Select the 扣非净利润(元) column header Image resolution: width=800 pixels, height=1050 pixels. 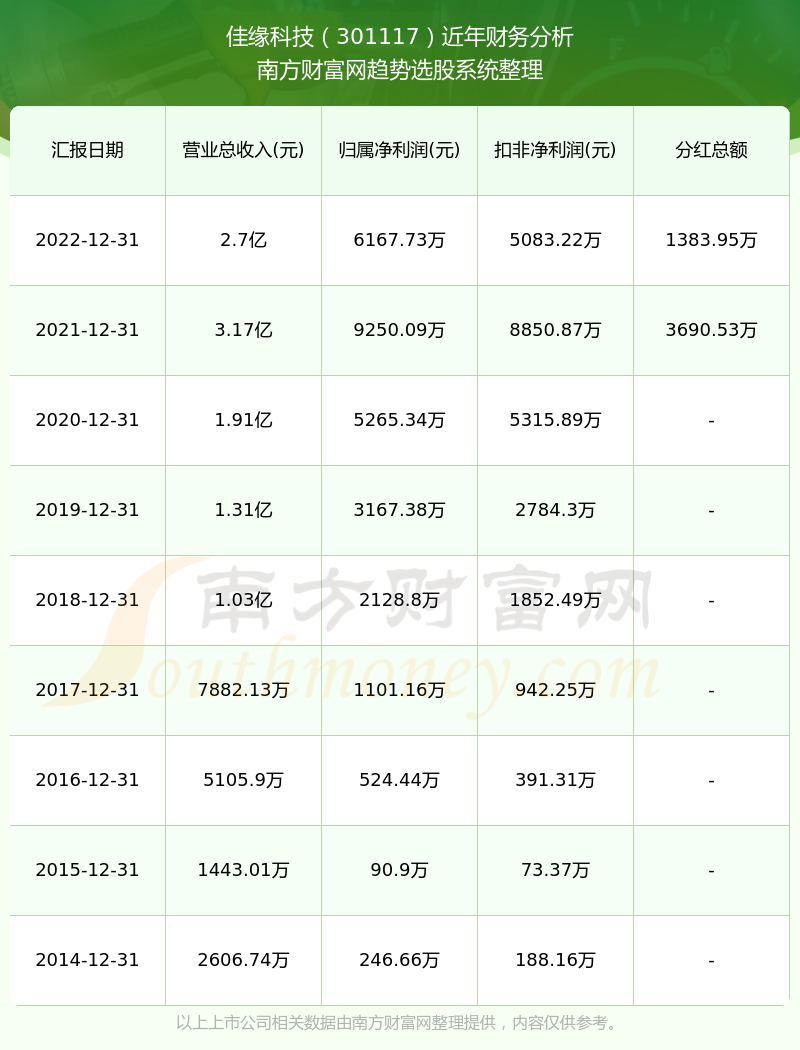(x=556, y=150)
